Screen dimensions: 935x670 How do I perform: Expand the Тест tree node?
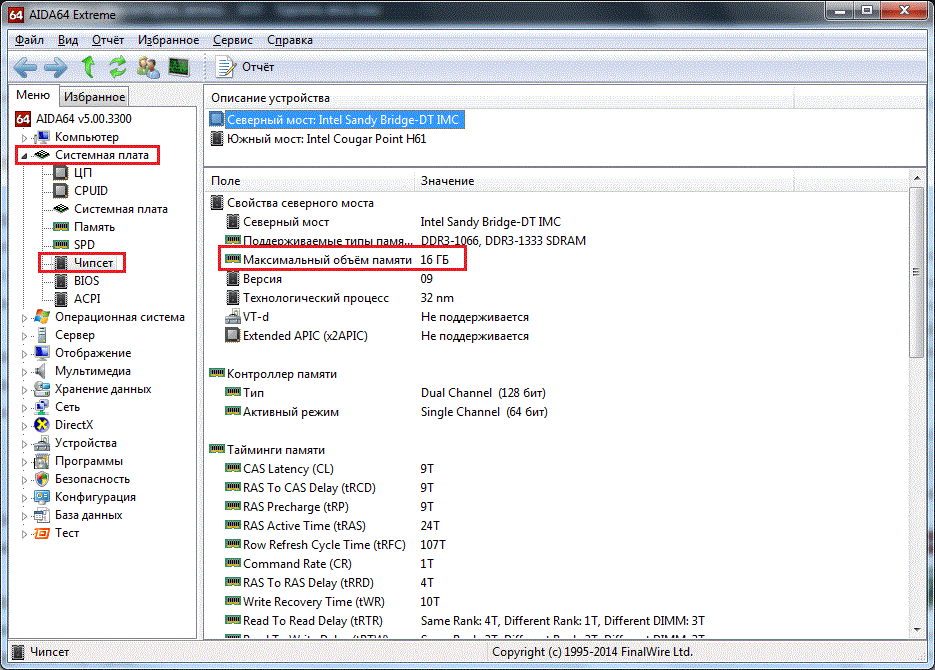24,533
